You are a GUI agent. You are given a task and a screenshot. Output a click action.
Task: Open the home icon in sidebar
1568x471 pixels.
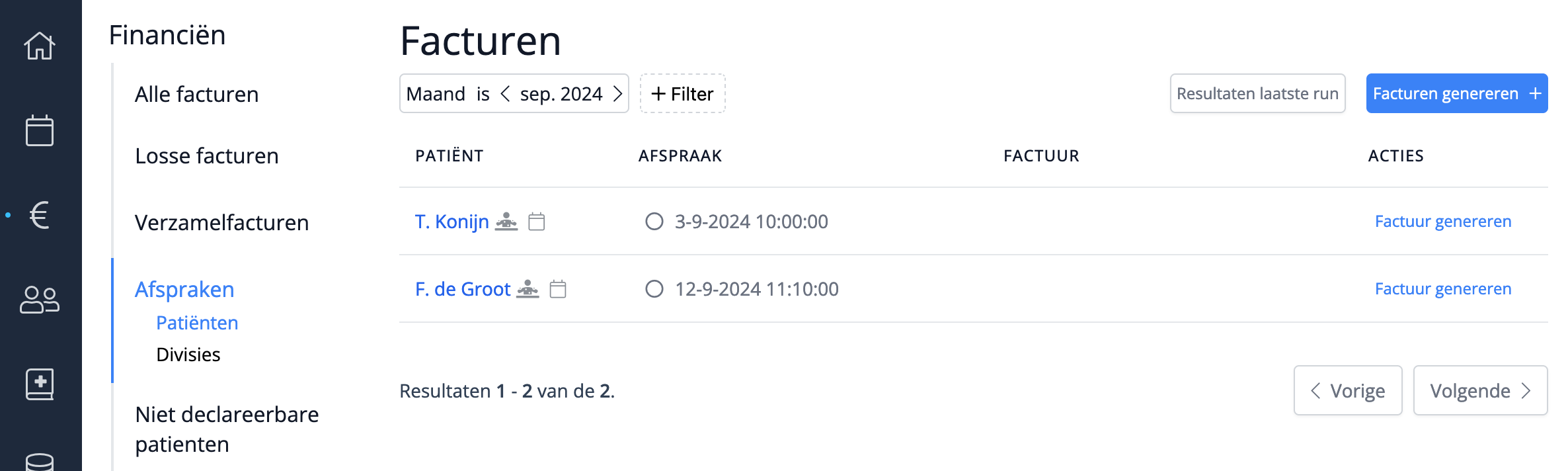[x=40, y=46]
